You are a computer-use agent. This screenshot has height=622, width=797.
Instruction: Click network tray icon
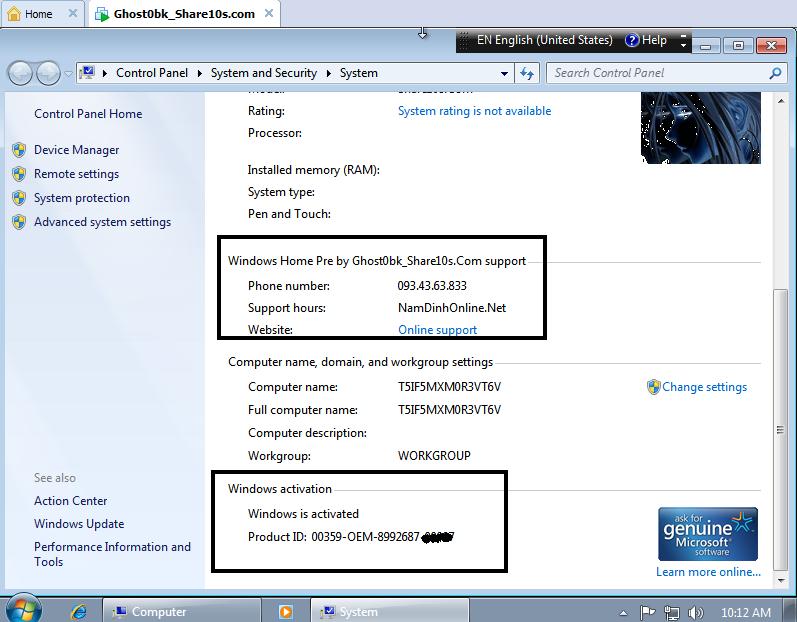[672, 613]
